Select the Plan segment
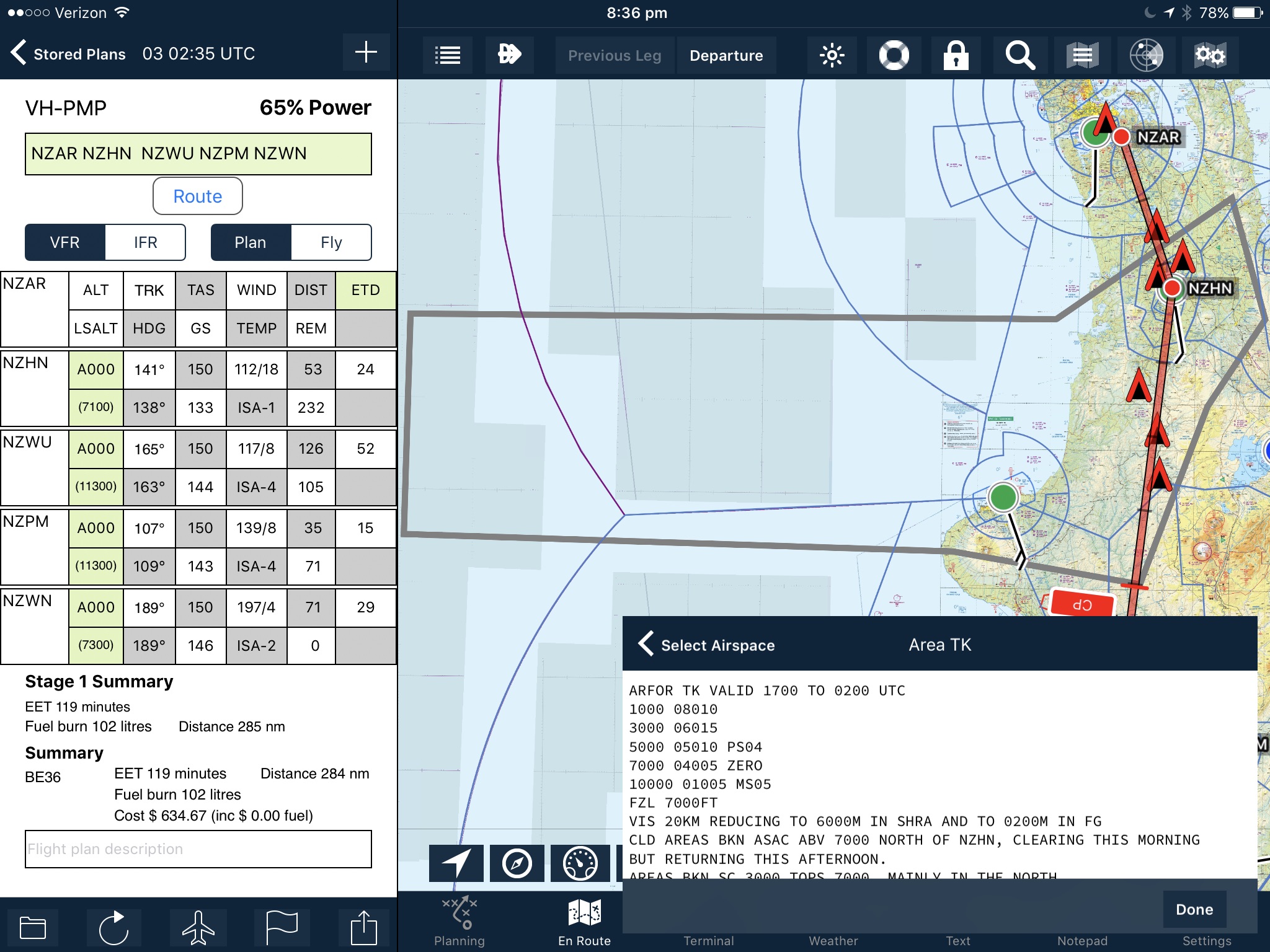1270x952 pixels. point(251,242)
